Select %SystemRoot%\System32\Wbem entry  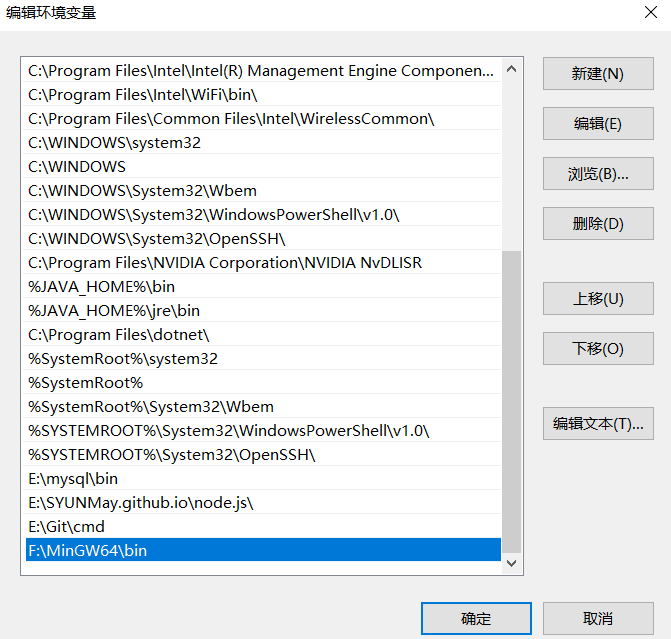coord(263,406)
